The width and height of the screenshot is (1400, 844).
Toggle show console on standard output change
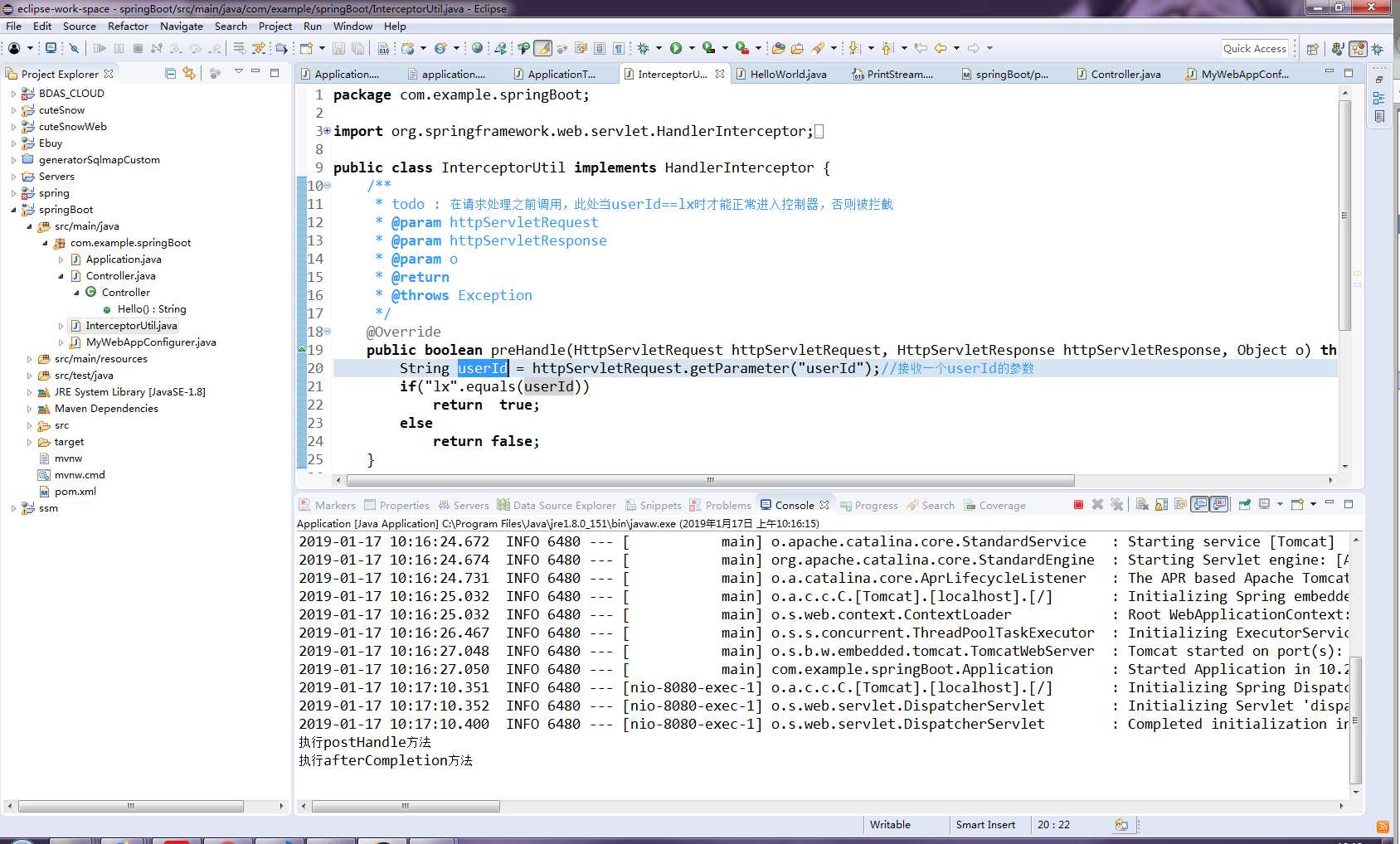click(1199, 504)
